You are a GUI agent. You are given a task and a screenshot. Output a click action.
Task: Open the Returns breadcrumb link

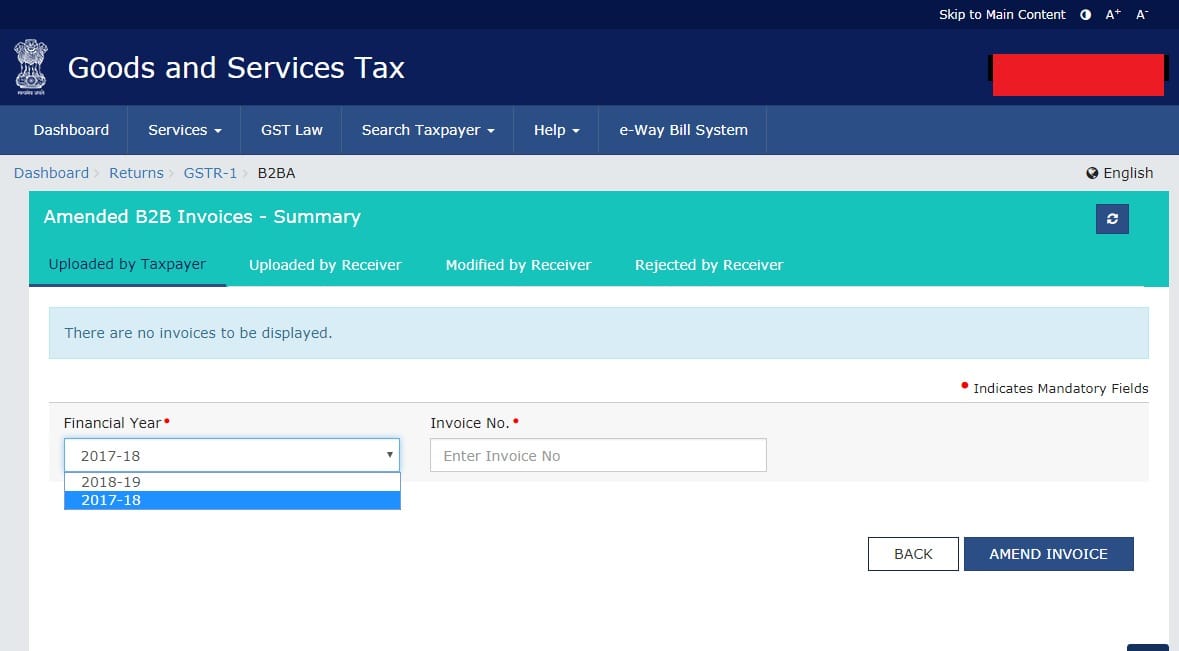(x=136, y=172)
